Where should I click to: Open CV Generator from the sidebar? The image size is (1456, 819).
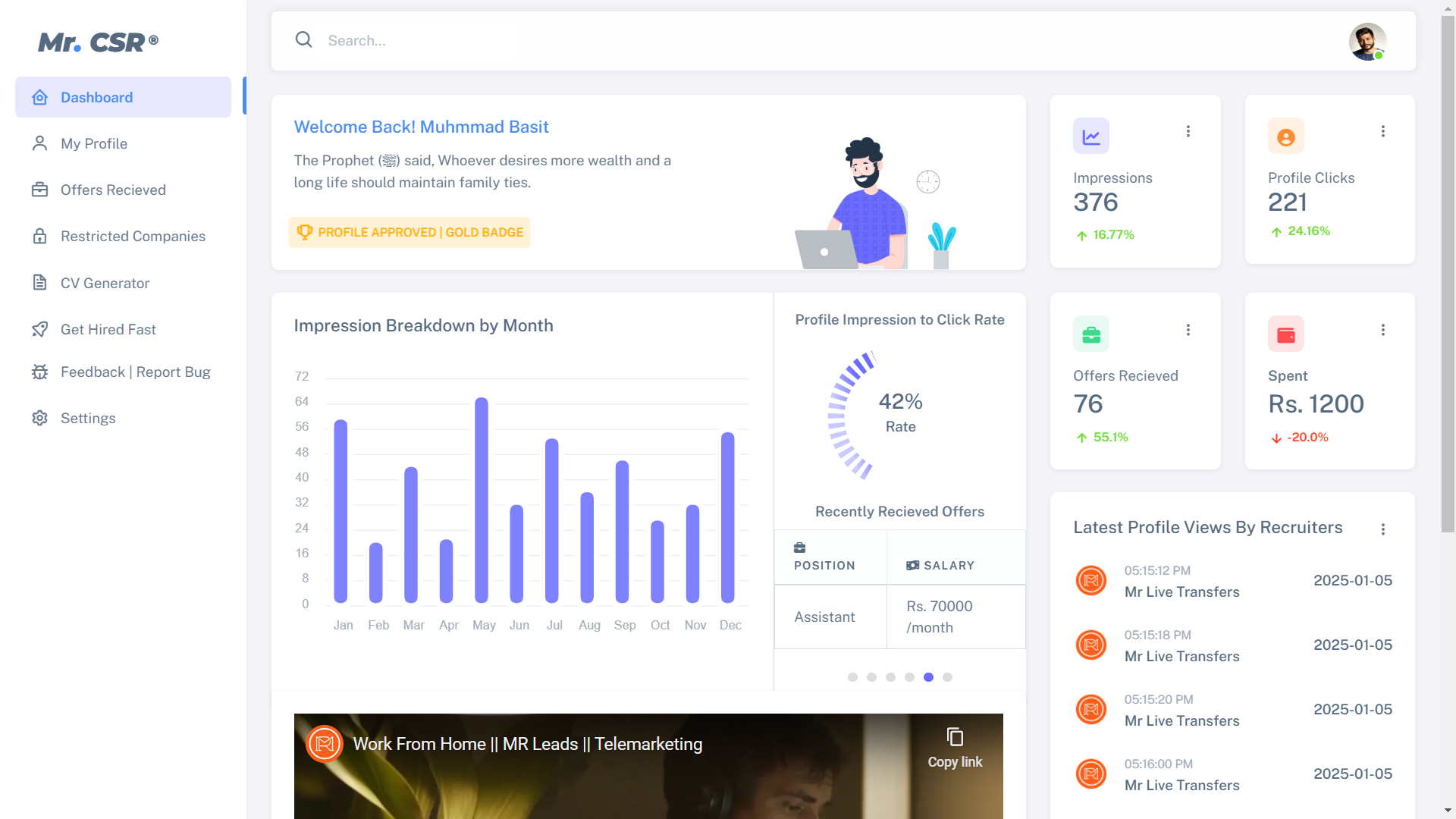tap(105, 283)
